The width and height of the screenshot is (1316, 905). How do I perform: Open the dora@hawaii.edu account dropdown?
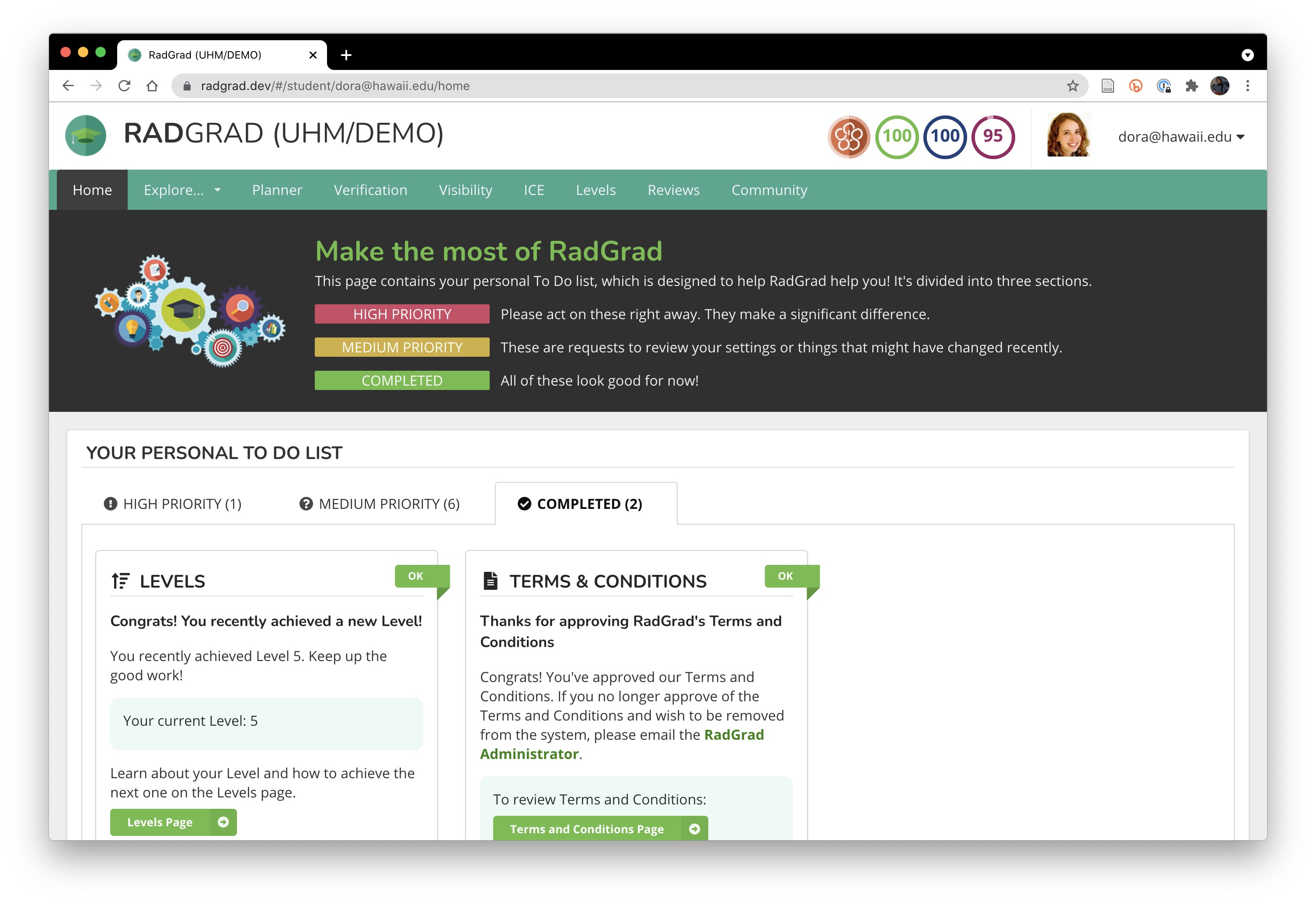[1181, 137]
